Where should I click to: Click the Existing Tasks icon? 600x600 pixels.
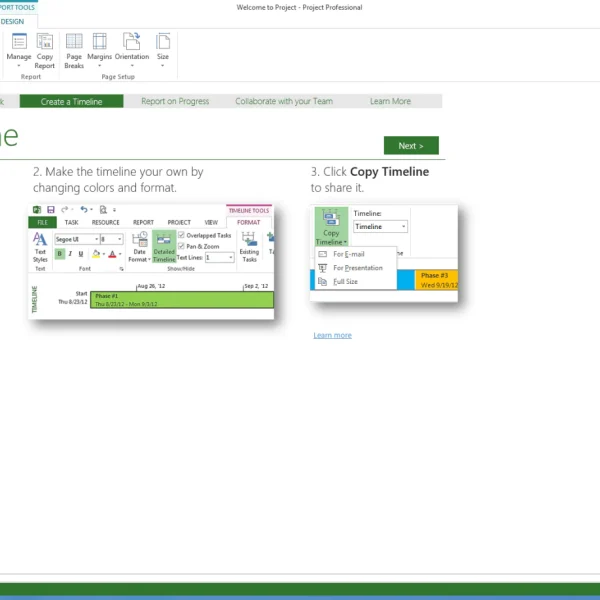[x=249, y=240]
